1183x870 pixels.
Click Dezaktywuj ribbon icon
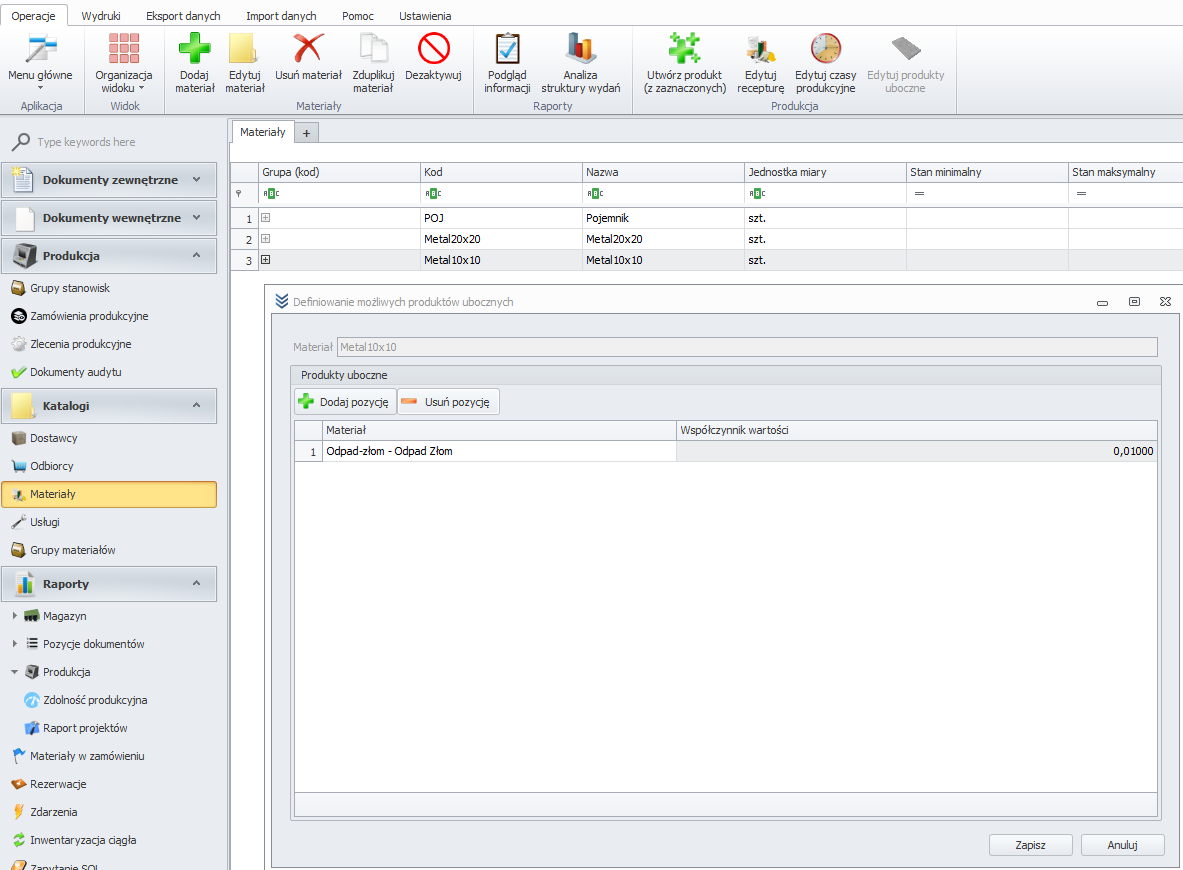(x=434, y=48)
